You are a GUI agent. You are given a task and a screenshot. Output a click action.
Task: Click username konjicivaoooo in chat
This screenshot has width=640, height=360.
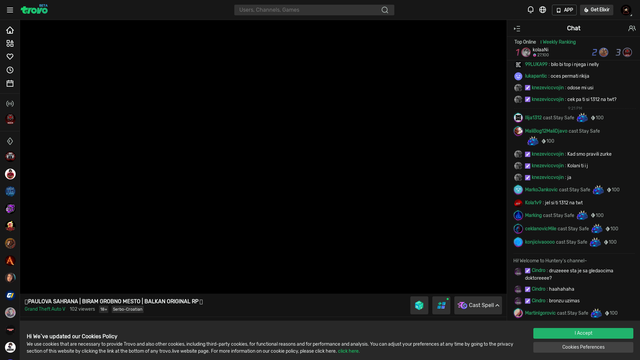pyautogui.click(x=540, y=242)
